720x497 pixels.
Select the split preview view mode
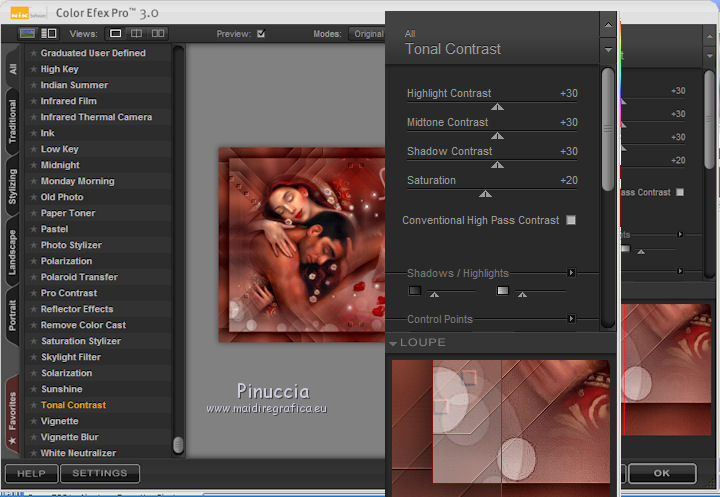click(136, 34)
